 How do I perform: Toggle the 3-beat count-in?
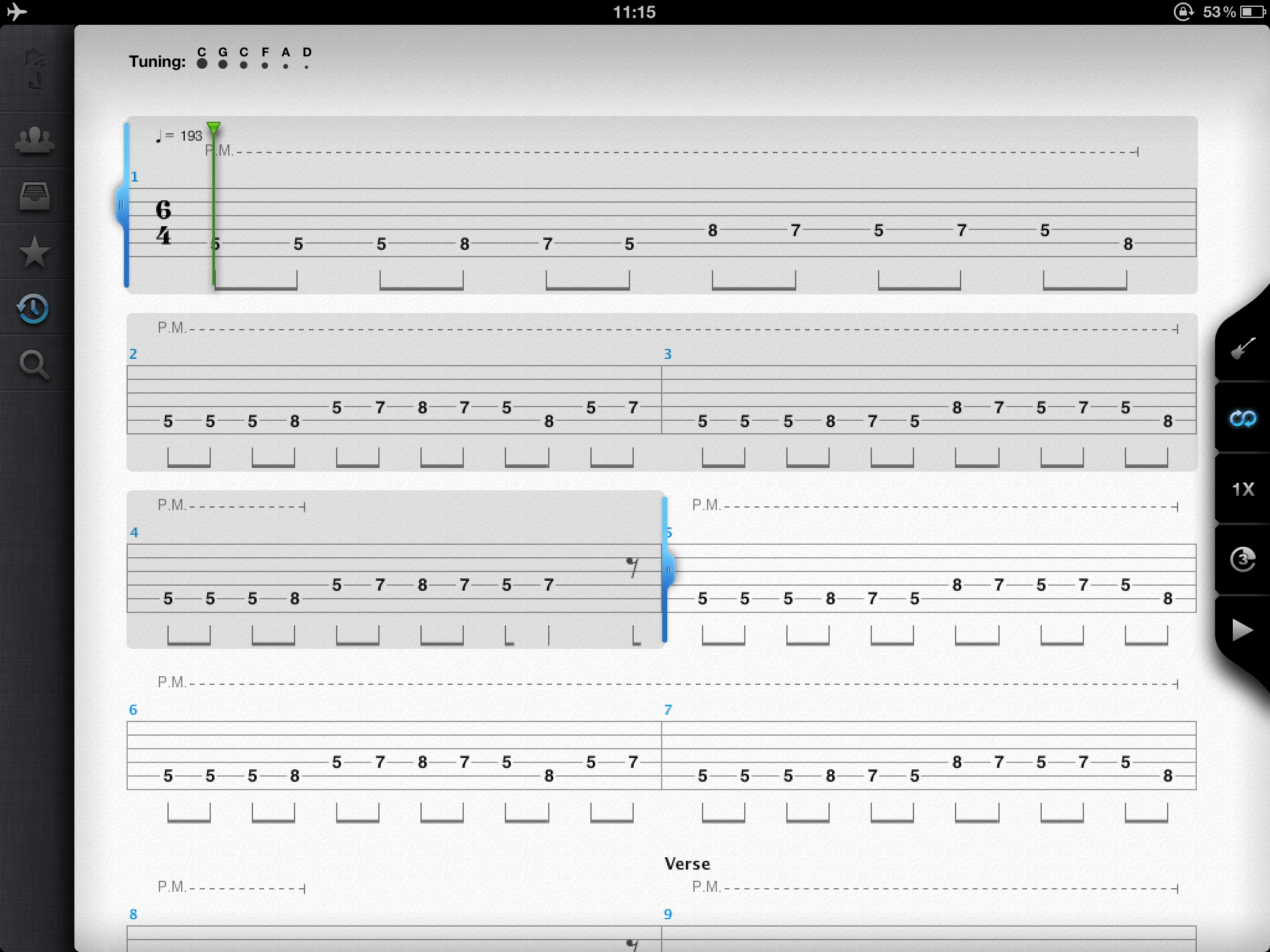[1242, 560]
